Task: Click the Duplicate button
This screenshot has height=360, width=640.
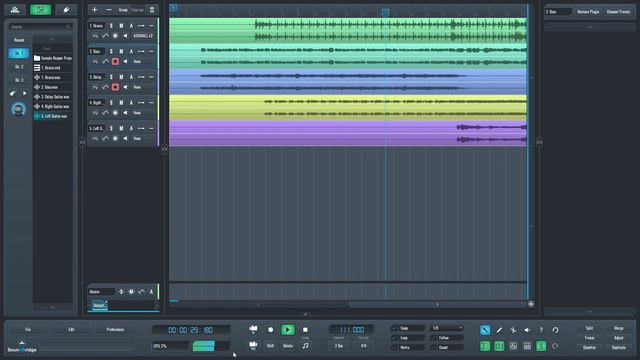Action: [x=619, y=348]
